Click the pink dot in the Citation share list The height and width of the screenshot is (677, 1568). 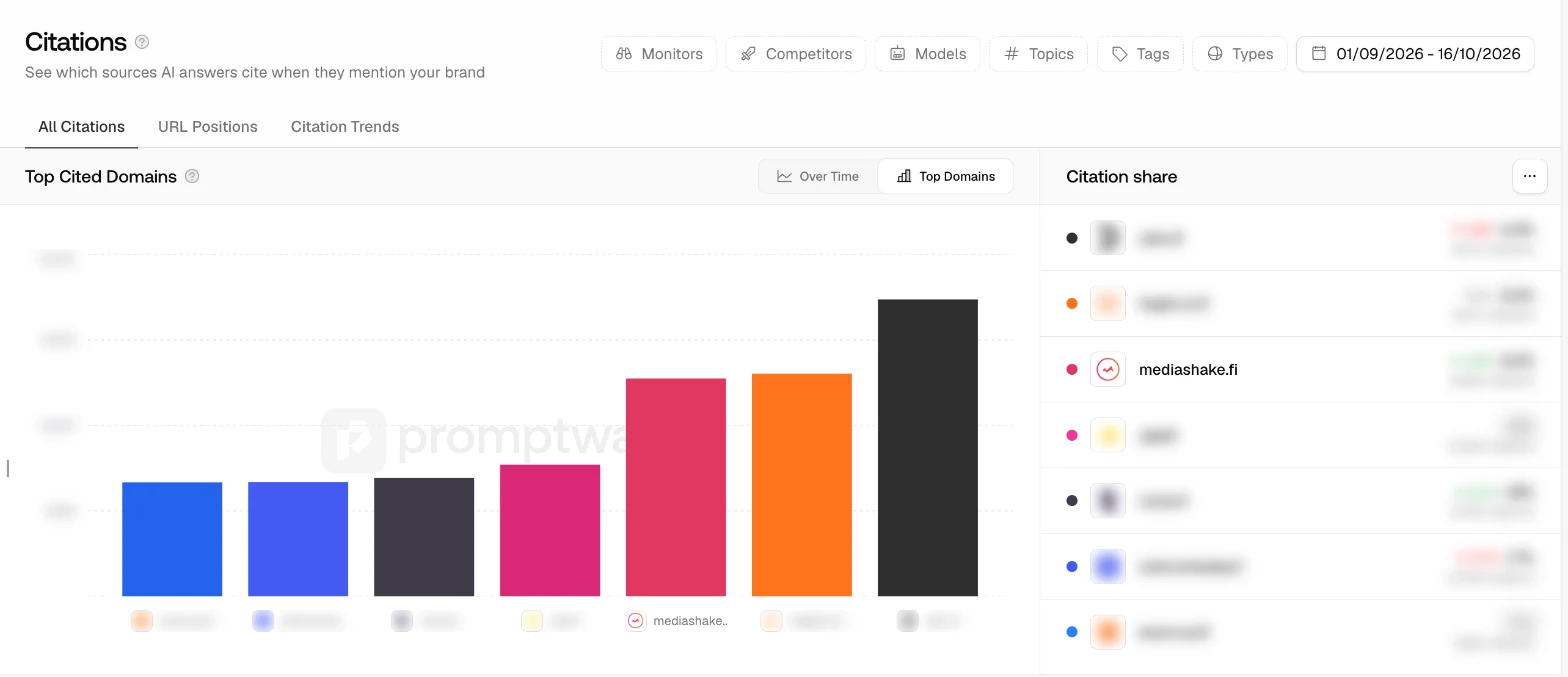[x=1072, y=435]
